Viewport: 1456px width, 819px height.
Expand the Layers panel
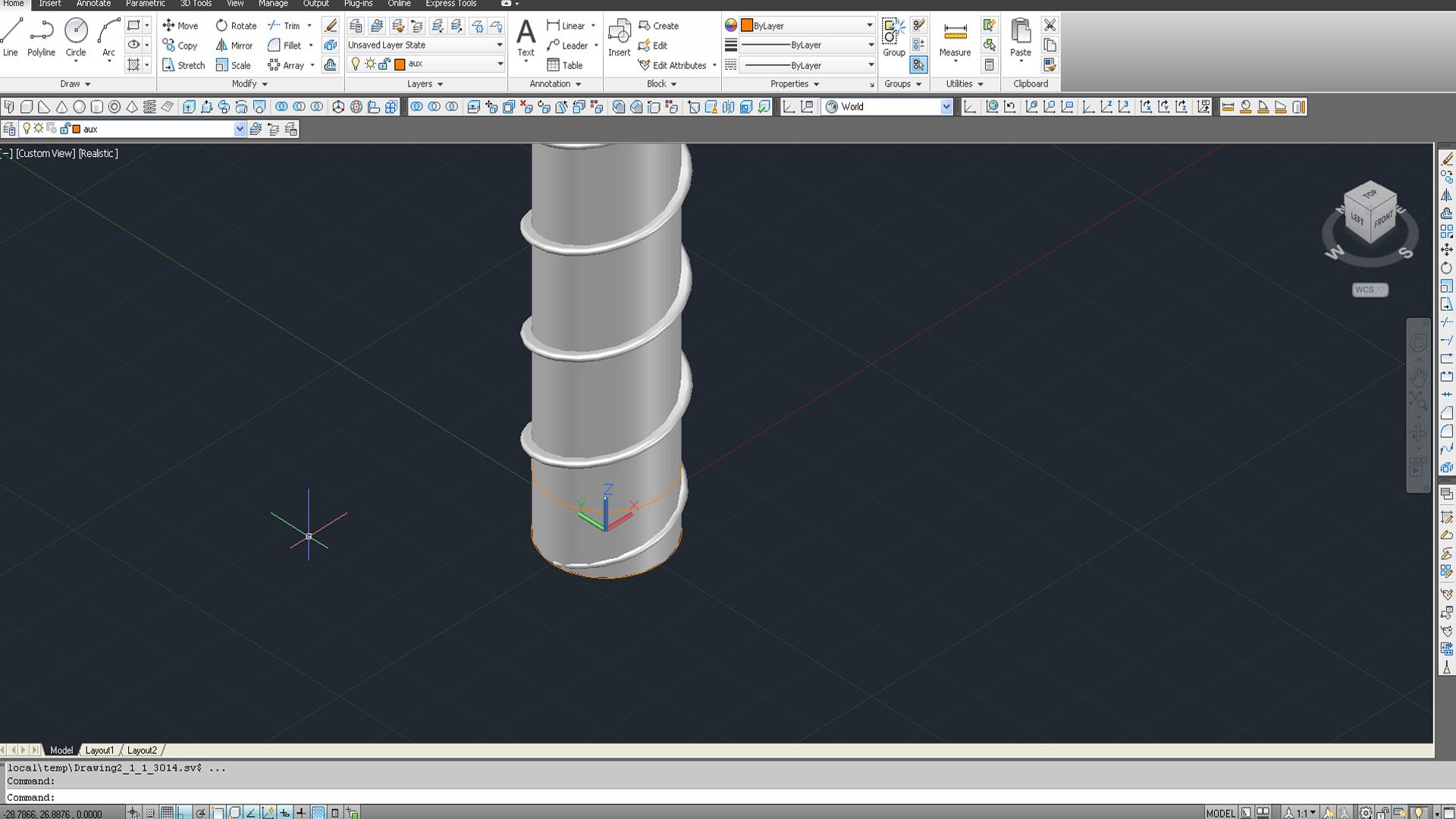point(425,84)
